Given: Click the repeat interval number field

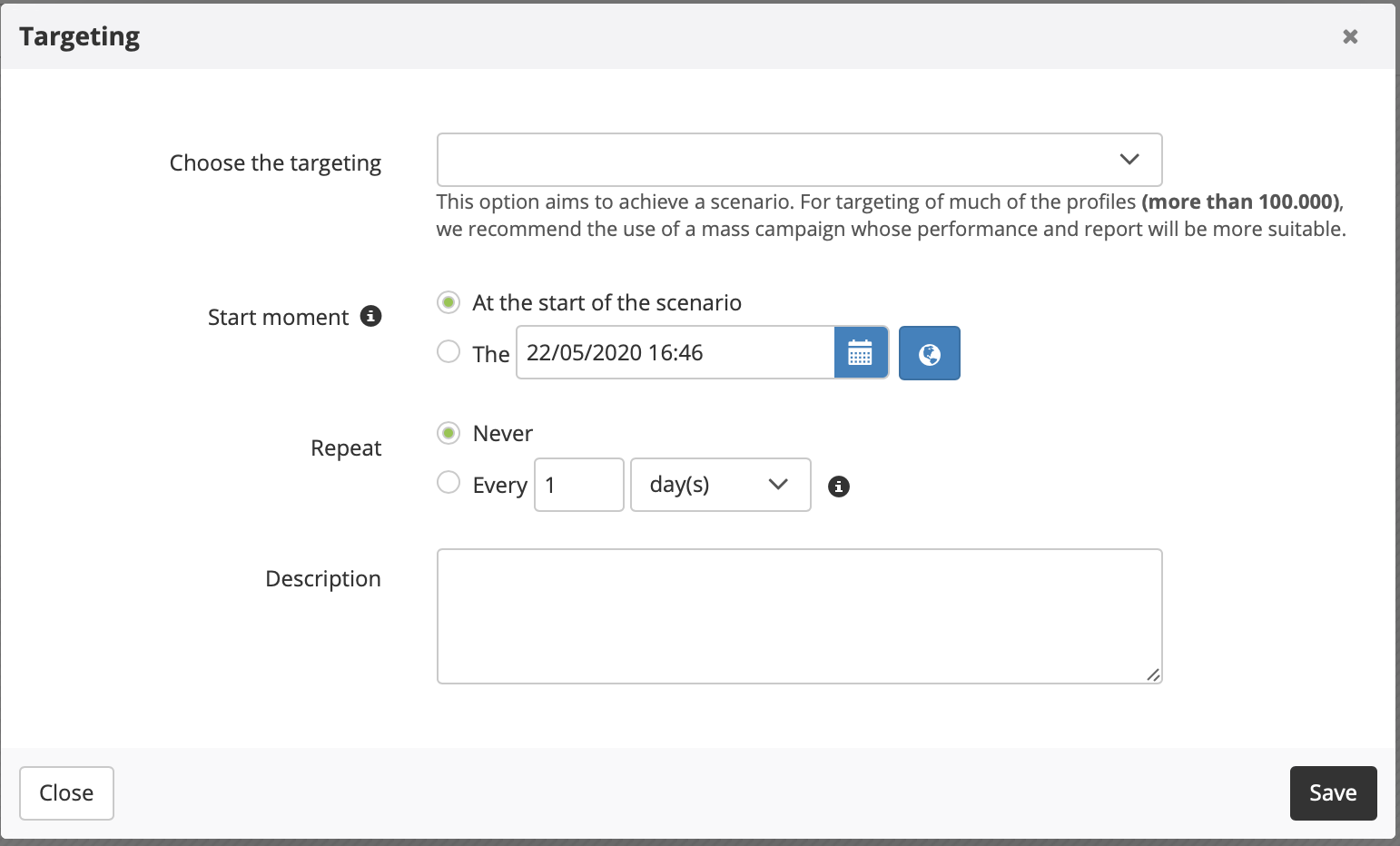Looking at the screenshot, I should 578,485.
